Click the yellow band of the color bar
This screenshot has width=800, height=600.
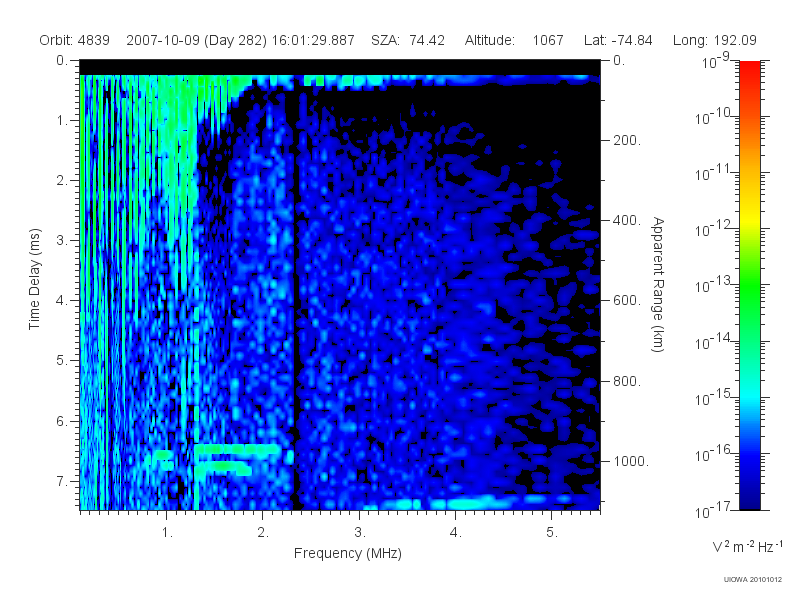point(750,217)
